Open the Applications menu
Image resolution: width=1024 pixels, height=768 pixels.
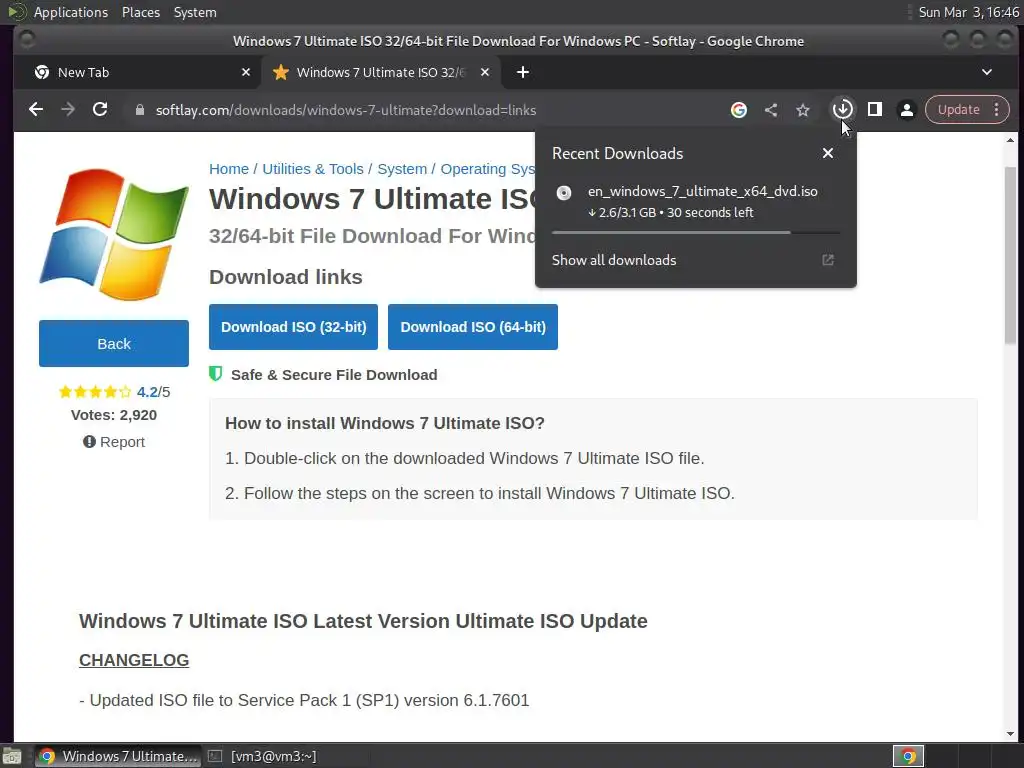click(x=71, y=12)
